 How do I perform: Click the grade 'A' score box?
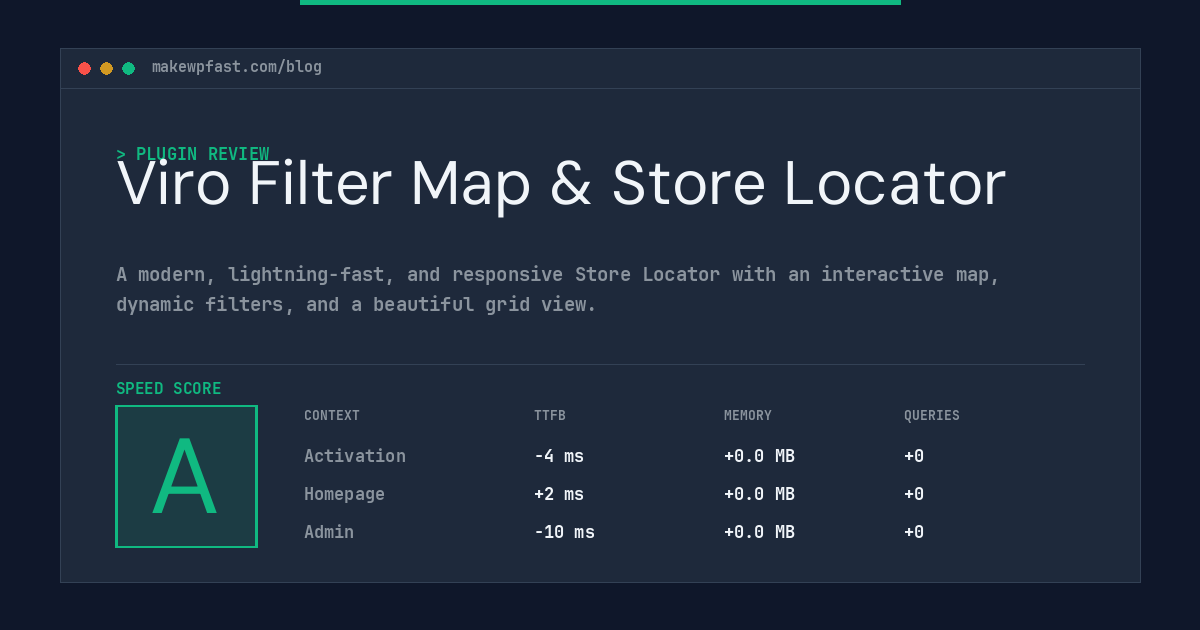186,476
